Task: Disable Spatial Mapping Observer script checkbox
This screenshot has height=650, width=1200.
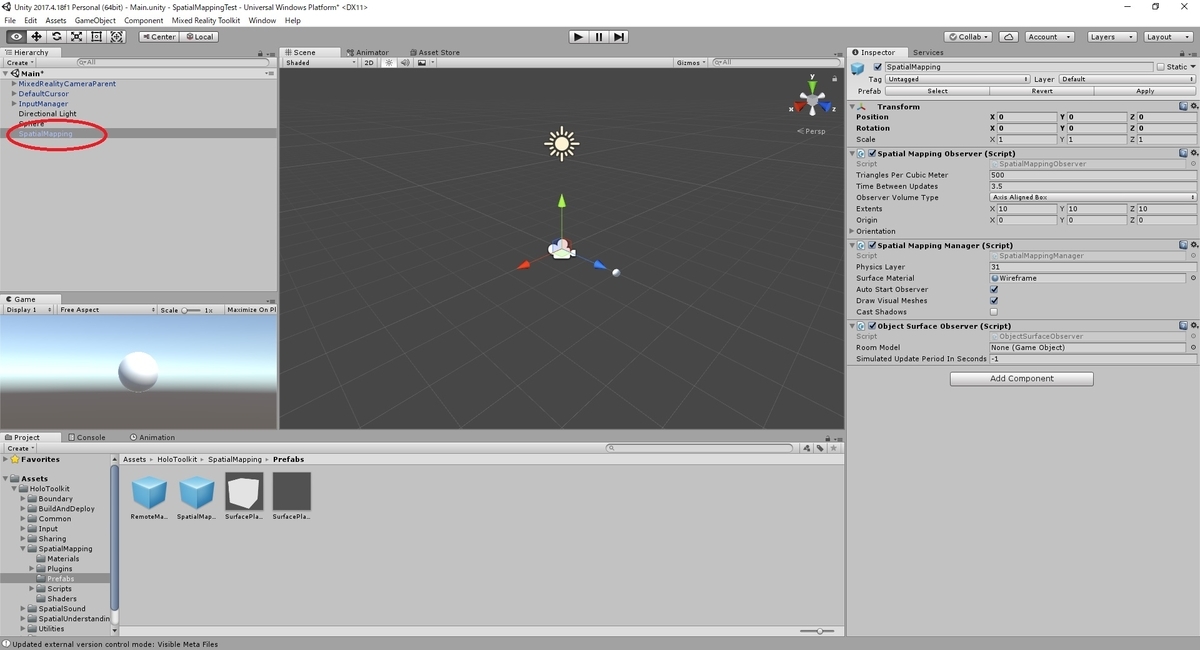Action: point(872,154)
